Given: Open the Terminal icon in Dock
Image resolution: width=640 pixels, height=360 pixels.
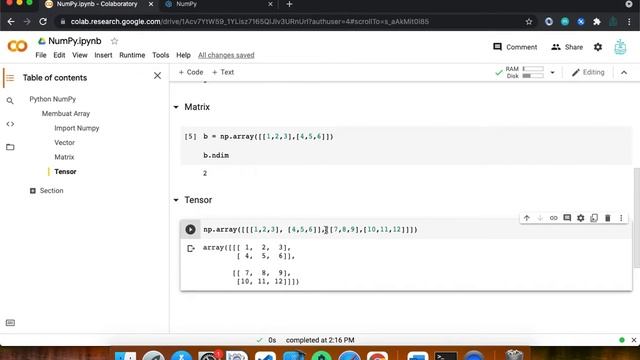Looking at the screenshot, I should pyautogui.click(x=445, y=355).
